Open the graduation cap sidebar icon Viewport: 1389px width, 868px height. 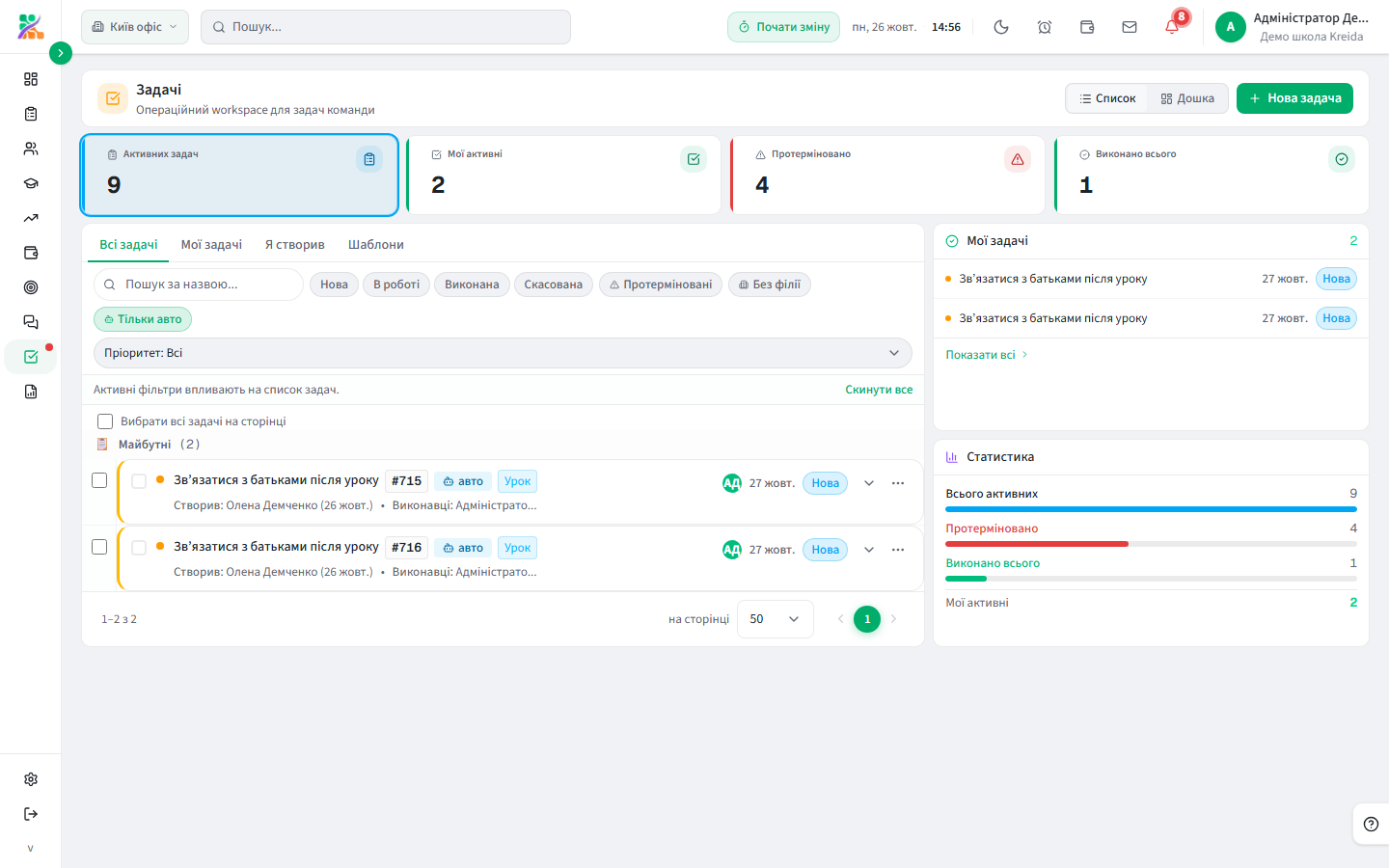pyautogui.click(x=31, y=183)
